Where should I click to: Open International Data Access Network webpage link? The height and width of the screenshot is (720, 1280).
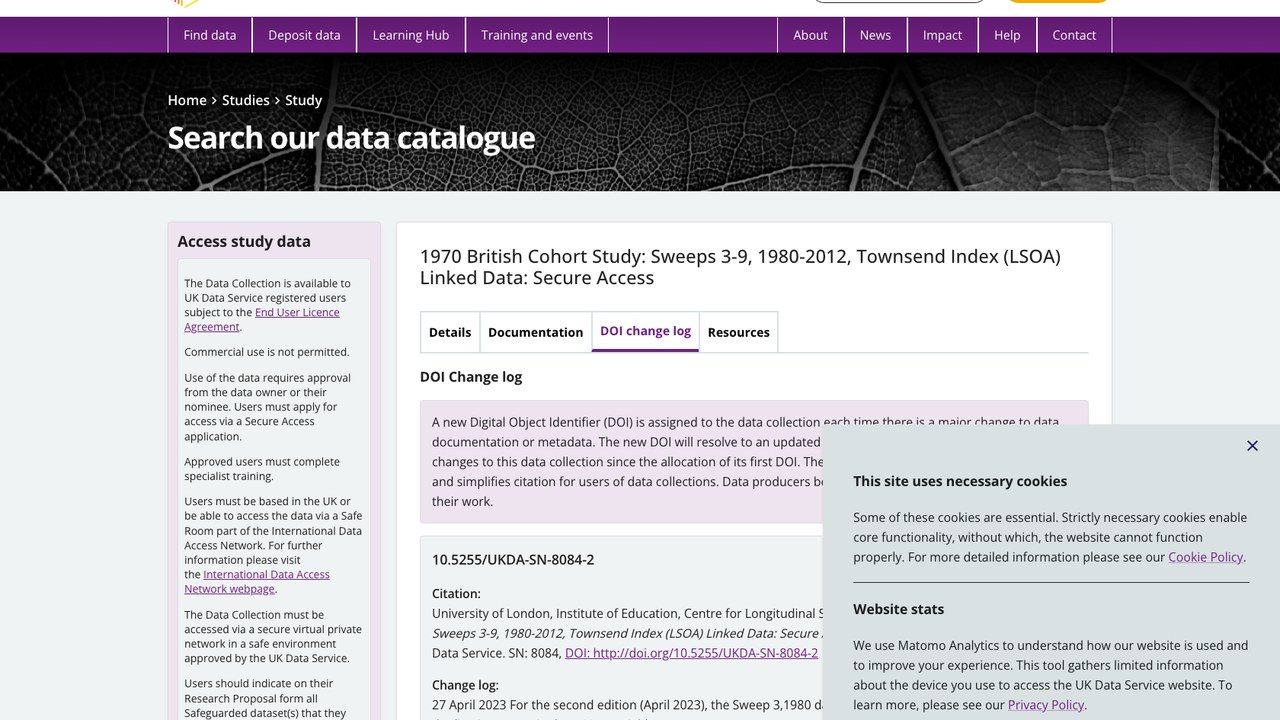(257, 582)
